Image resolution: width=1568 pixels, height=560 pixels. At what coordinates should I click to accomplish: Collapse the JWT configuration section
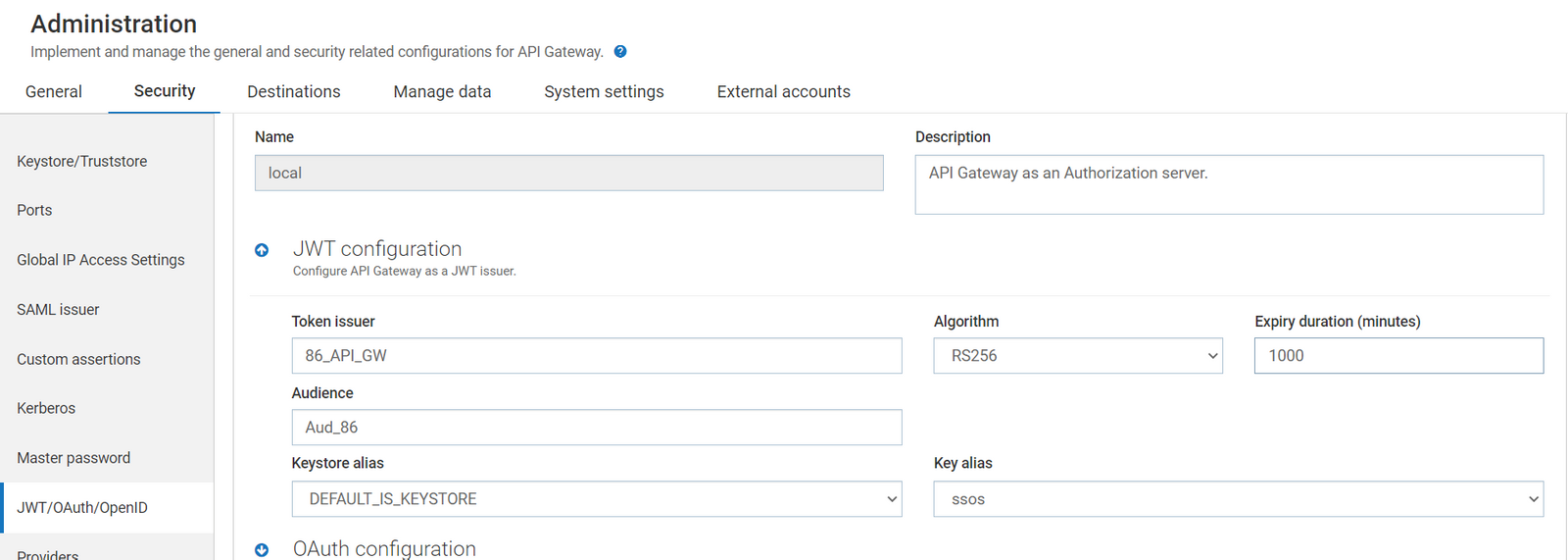coord(262,250)
